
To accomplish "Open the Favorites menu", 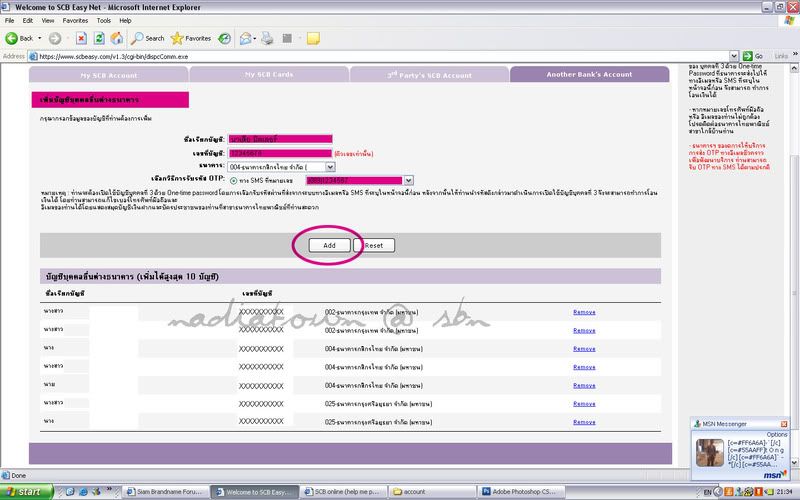I will [75, 20].
